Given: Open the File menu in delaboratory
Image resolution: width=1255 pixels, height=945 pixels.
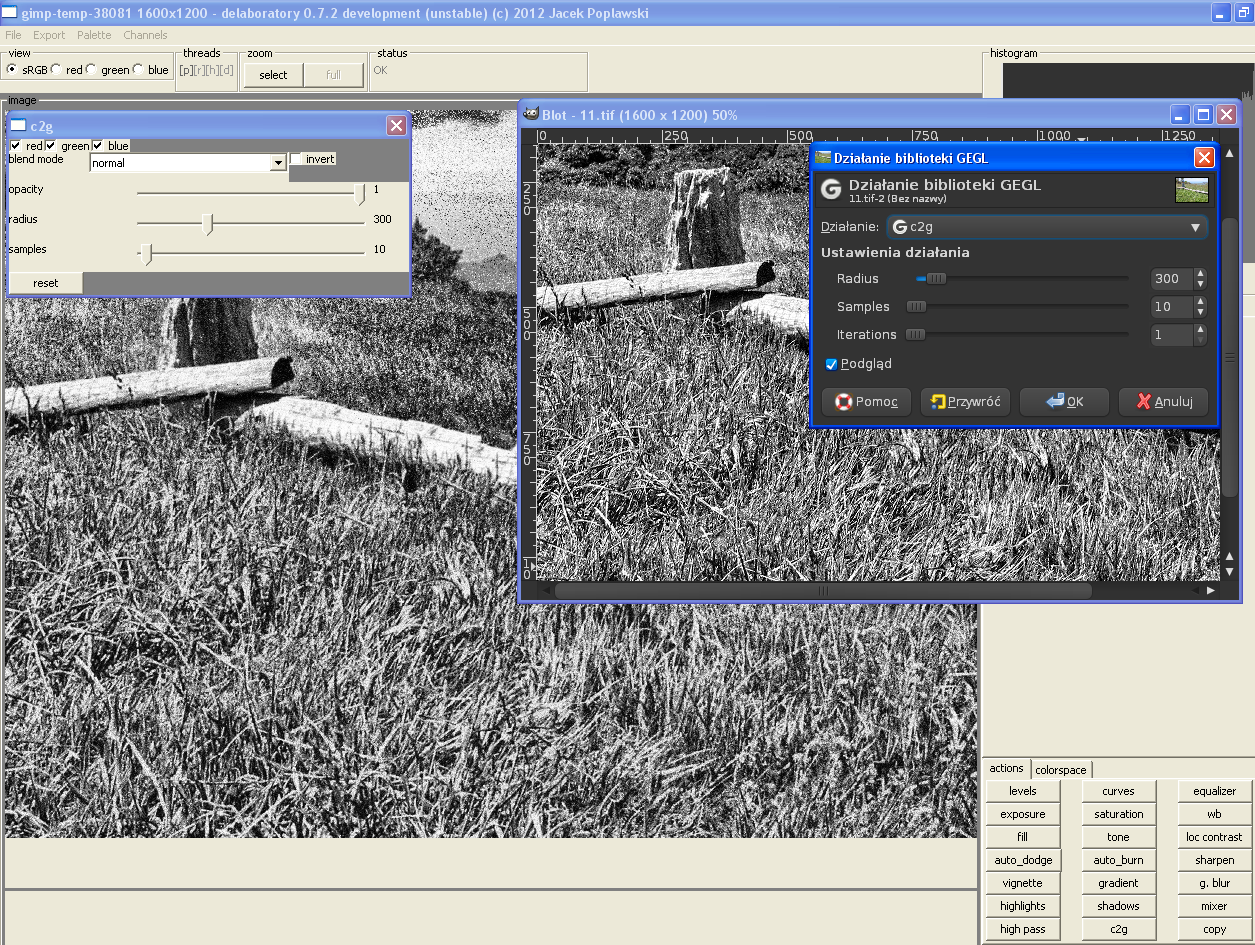Looking at the screenshot, I should click(13, 35).
